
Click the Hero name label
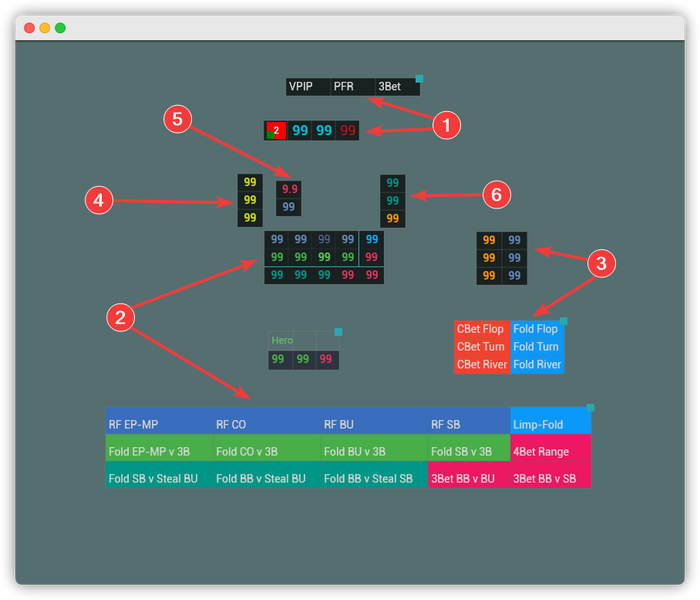(x=281, y=341)
